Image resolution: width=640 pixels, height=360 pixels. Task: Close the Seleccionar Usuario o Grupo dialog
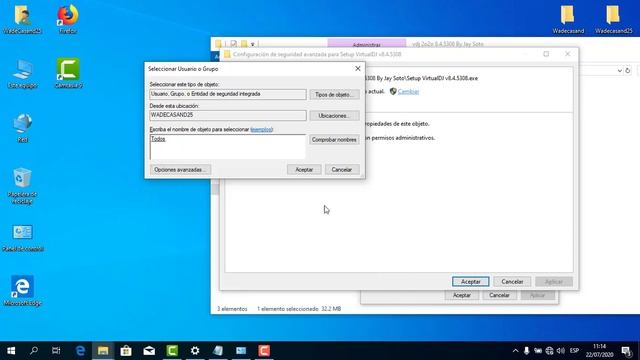[x=358, y=69]
